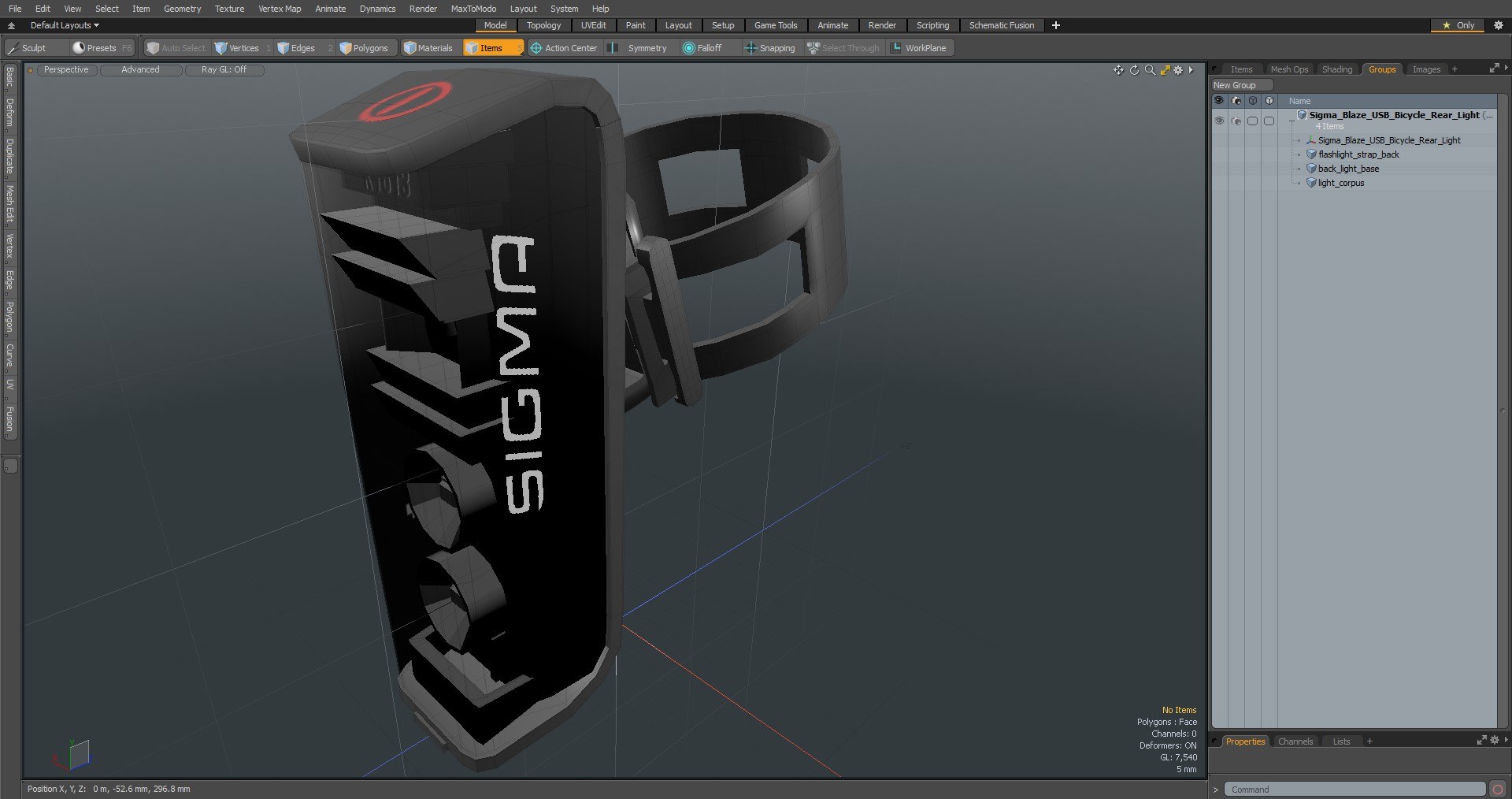Switch to the Channels tab
This screenshot has width=1512, height=799.
1295,741
